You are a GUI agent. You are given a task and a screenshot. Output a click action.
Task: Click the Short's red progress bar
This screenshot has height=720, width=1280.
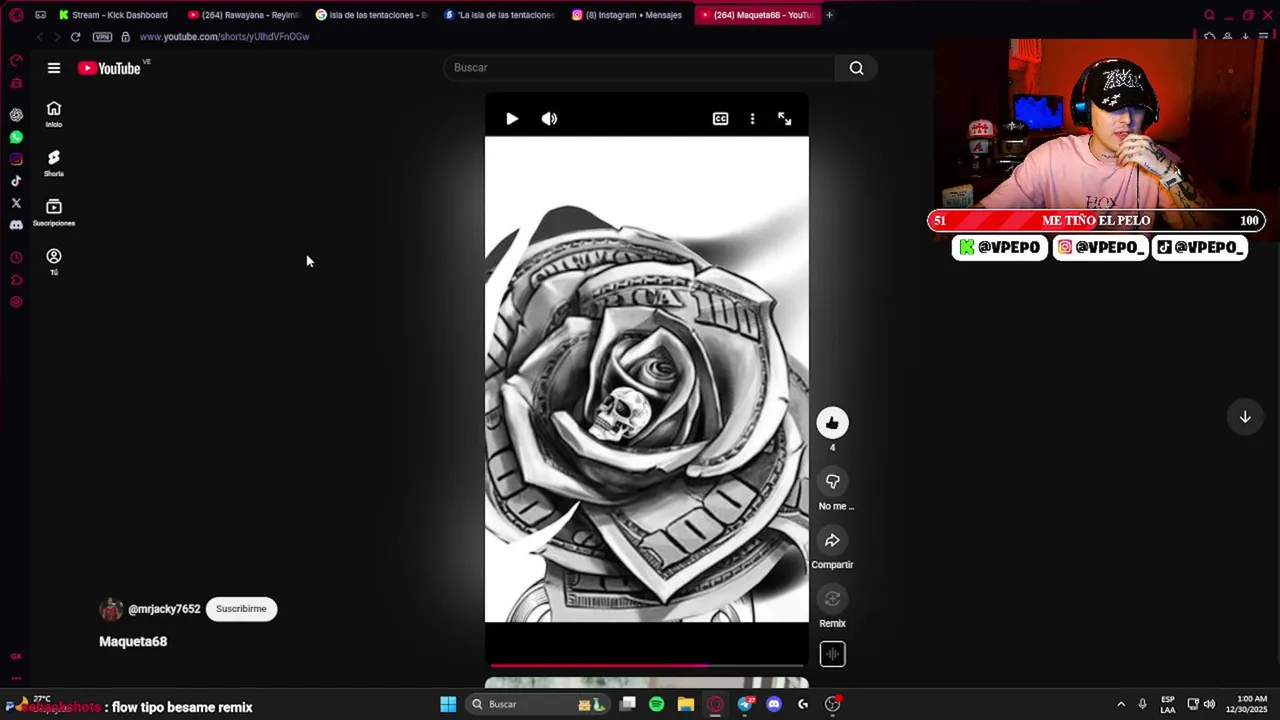647,664
